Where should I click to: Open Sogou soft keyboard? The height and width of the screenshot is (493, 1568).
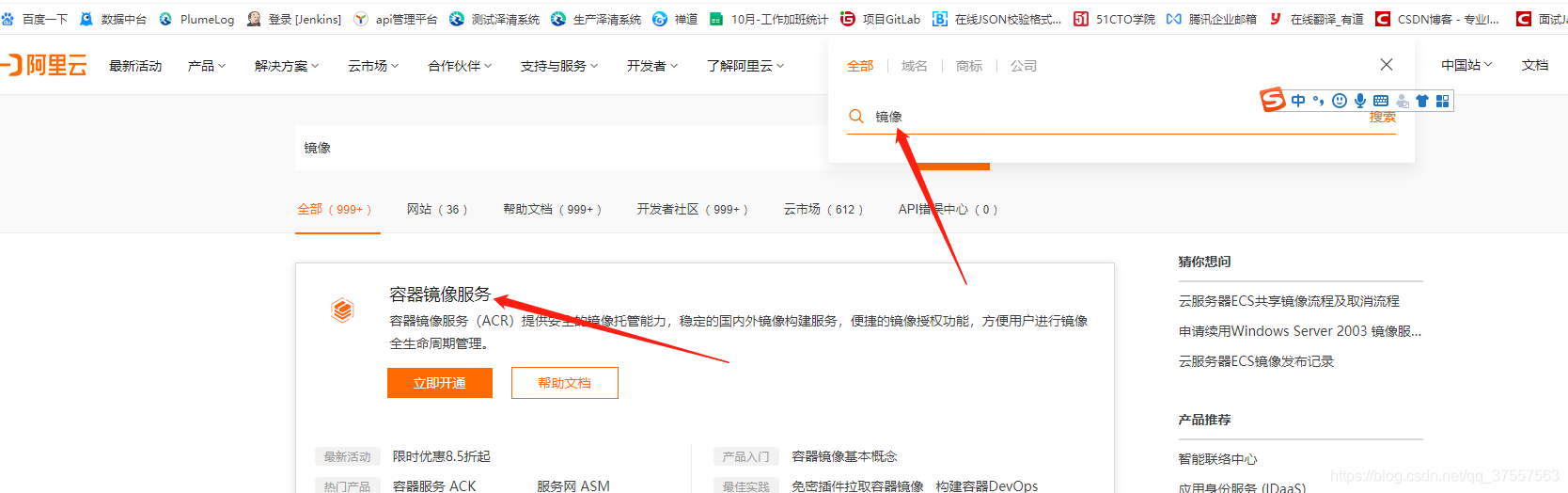[x=1381, y=101]
